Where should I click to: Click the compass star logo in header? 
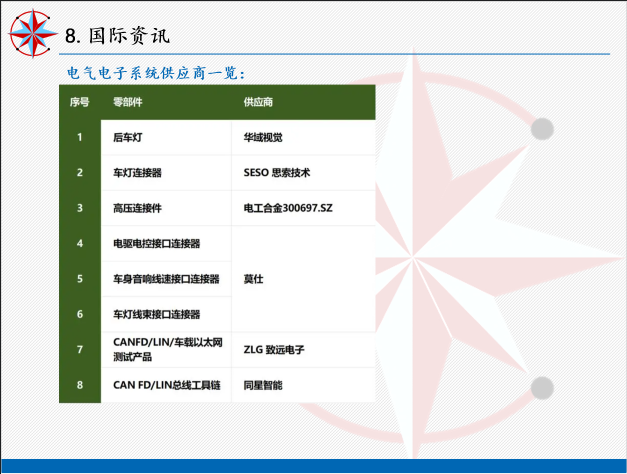coord(32,33)
